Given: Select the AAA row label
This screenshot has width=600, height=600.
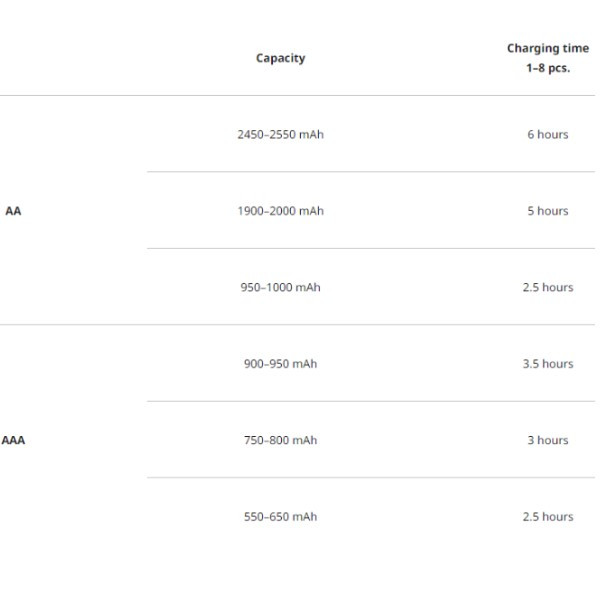Looking at the screenshot, I should 13,440.
